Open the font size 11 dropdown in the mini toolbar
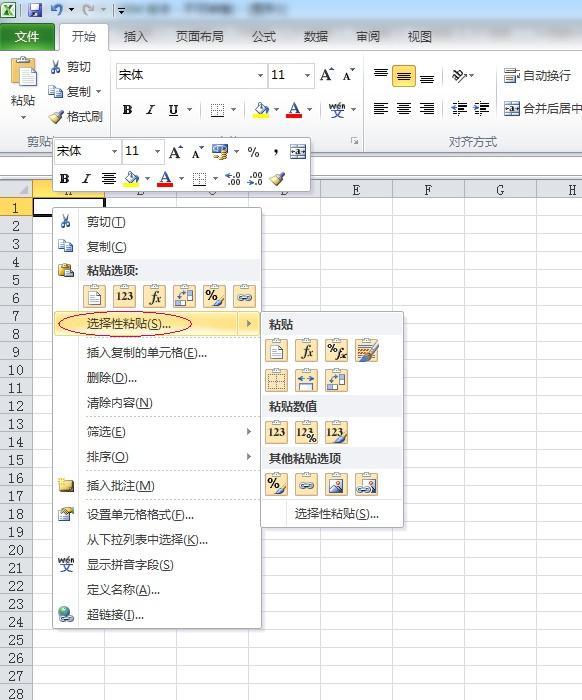Screen dimensions: 582x700 pos(157,151)
